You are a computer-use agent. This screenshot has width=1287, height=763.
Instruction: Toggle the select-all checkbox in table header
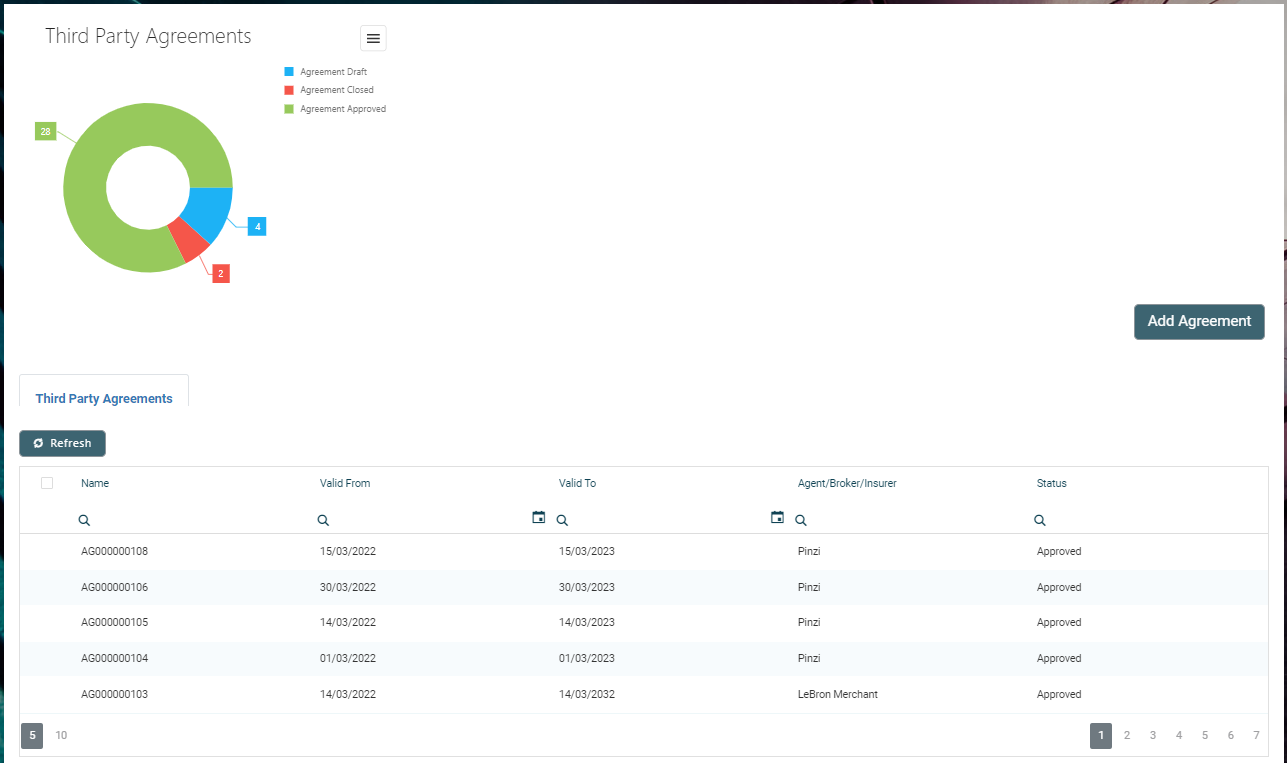[47, 483]
